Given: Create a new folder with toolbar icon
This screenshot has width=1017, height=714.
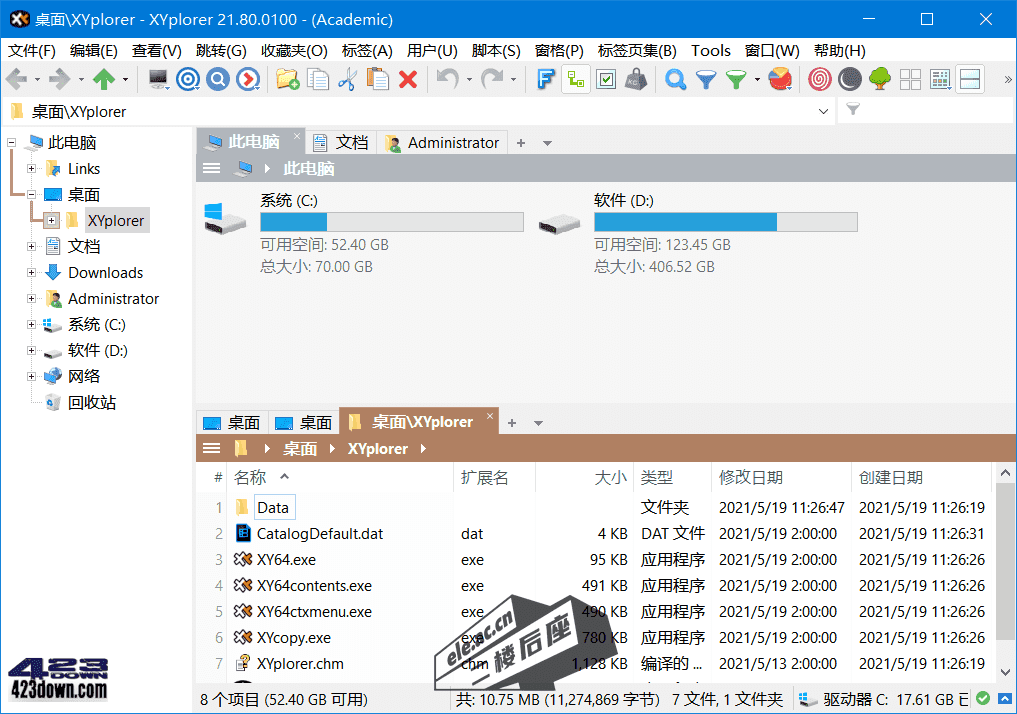Looking at the screenshot, I should tap(288, 80).
